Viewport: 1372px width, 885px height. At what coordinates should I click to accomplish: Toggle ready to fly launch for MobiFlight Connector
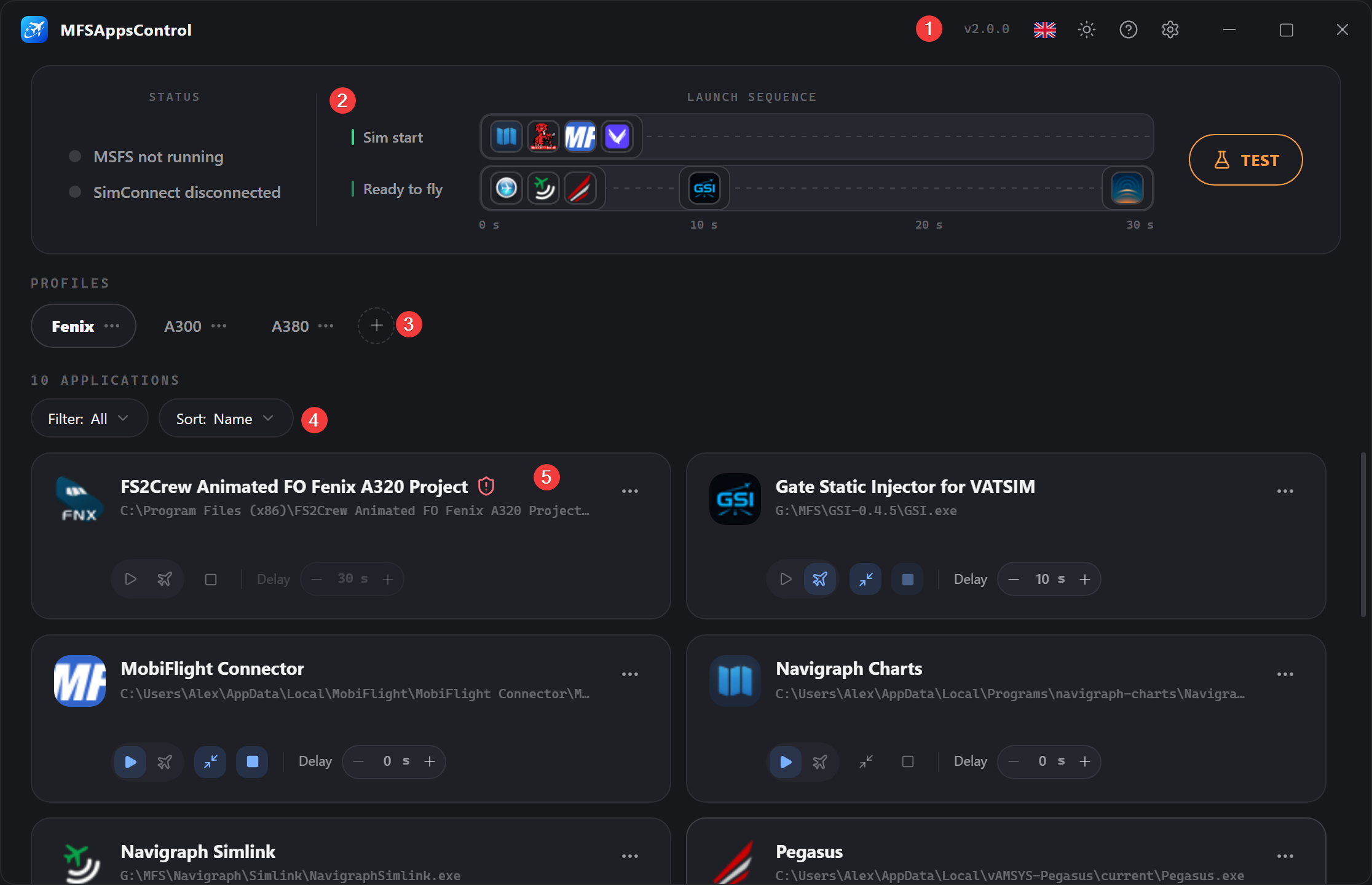click(x=165, y=762)
